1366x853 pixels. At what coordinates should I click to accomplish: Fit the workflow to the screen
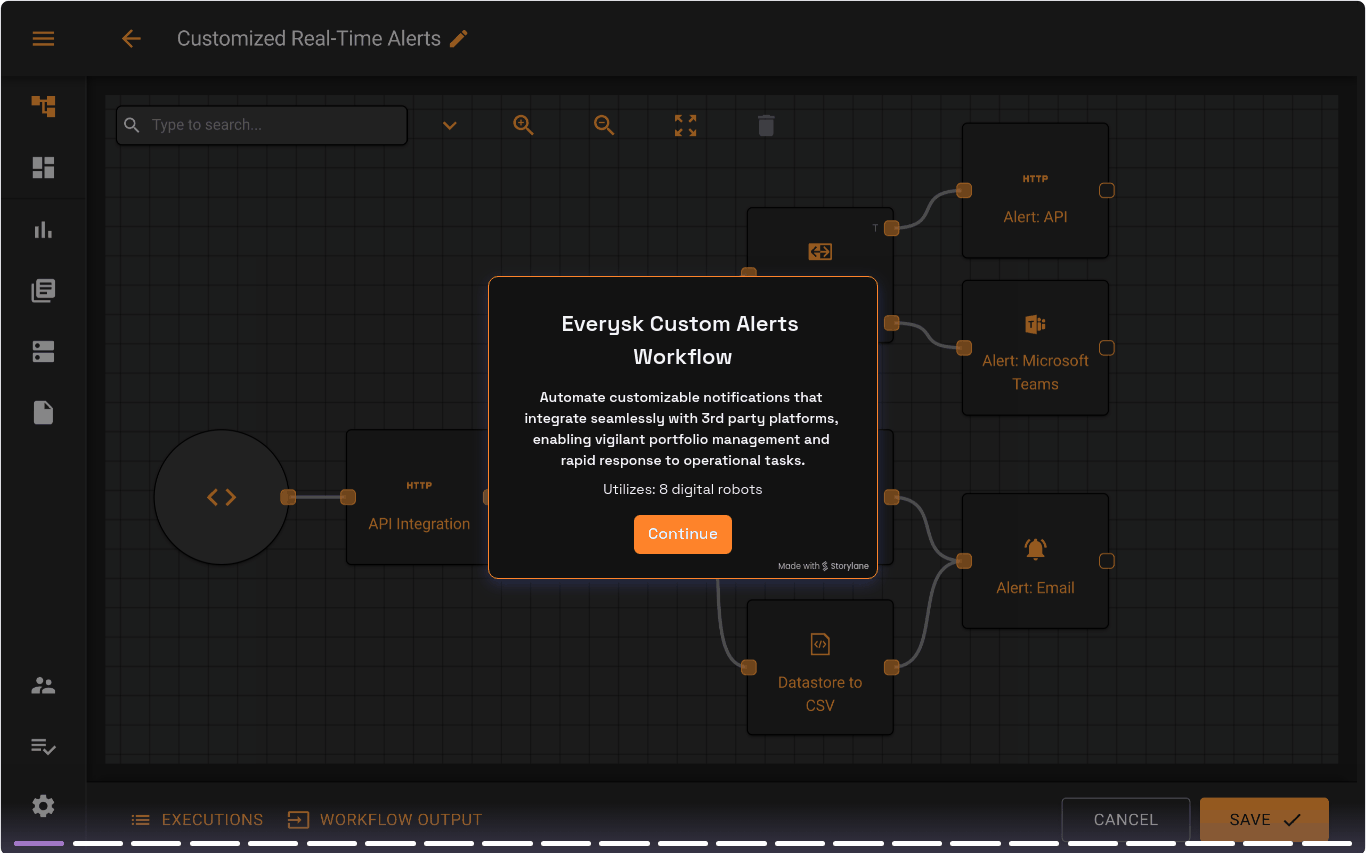click(684, 124)
